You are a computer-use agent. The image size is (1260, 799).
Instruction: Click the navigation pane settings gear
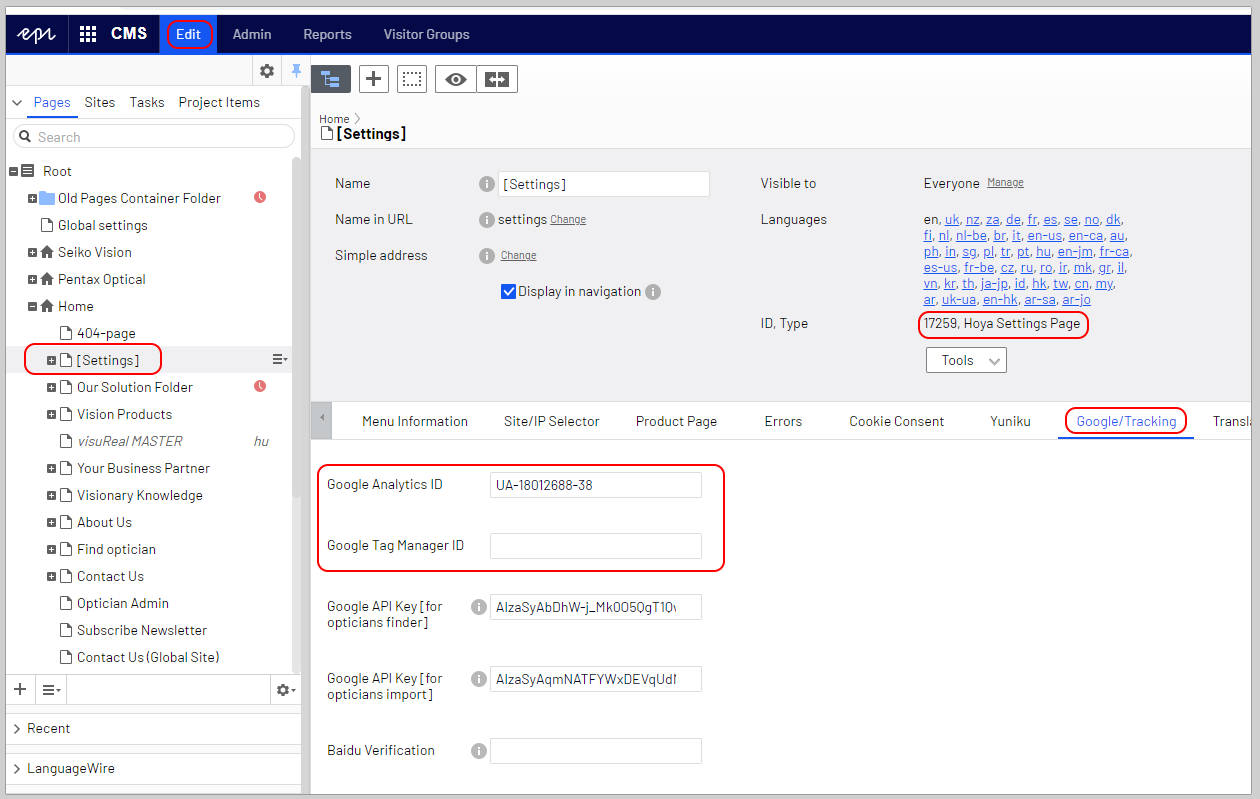pyautogui.click(x=267, y=71)
